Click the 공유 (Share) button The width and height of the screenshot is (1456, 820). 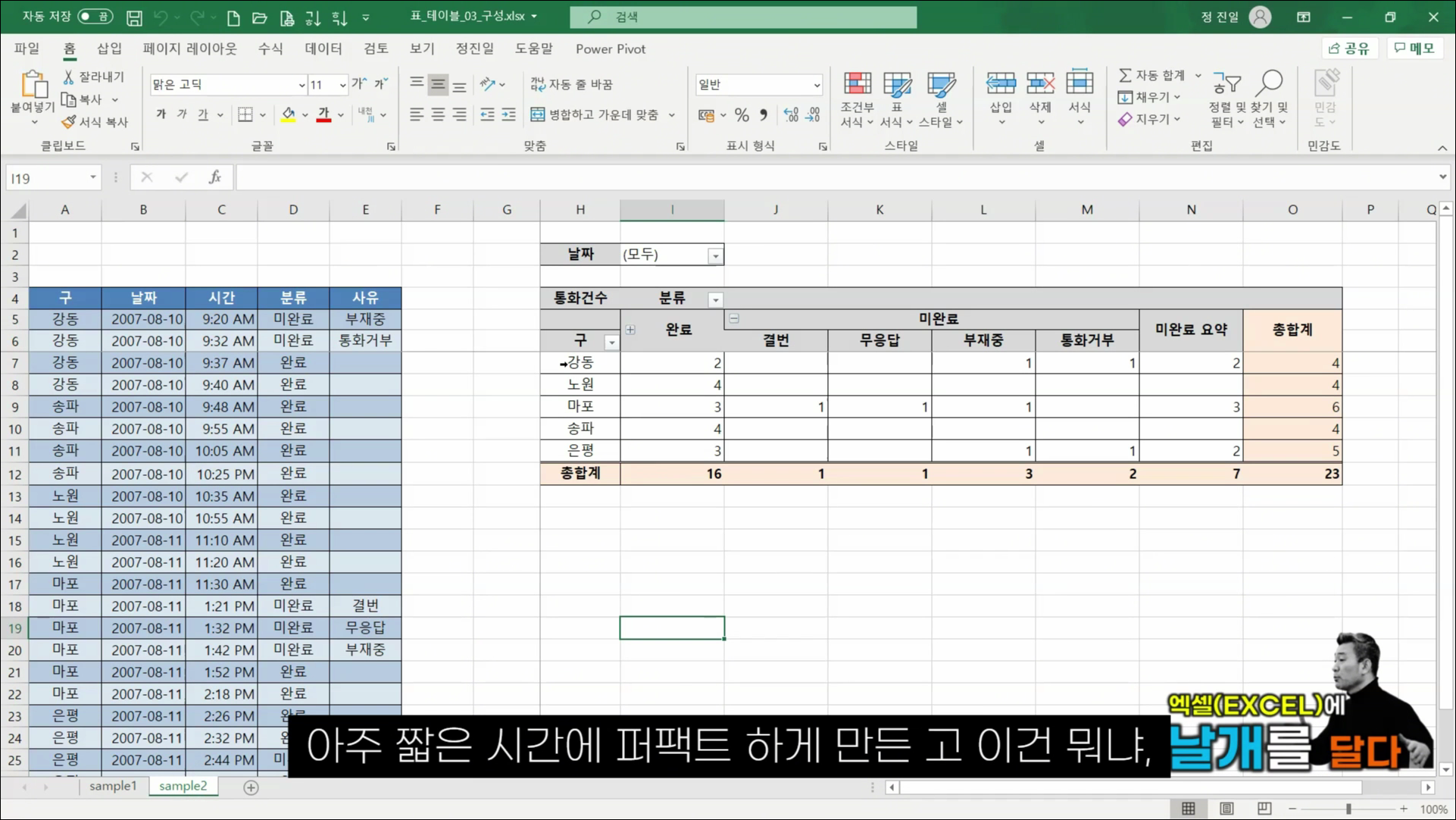pyautogui.click(x=1348, y=48)
